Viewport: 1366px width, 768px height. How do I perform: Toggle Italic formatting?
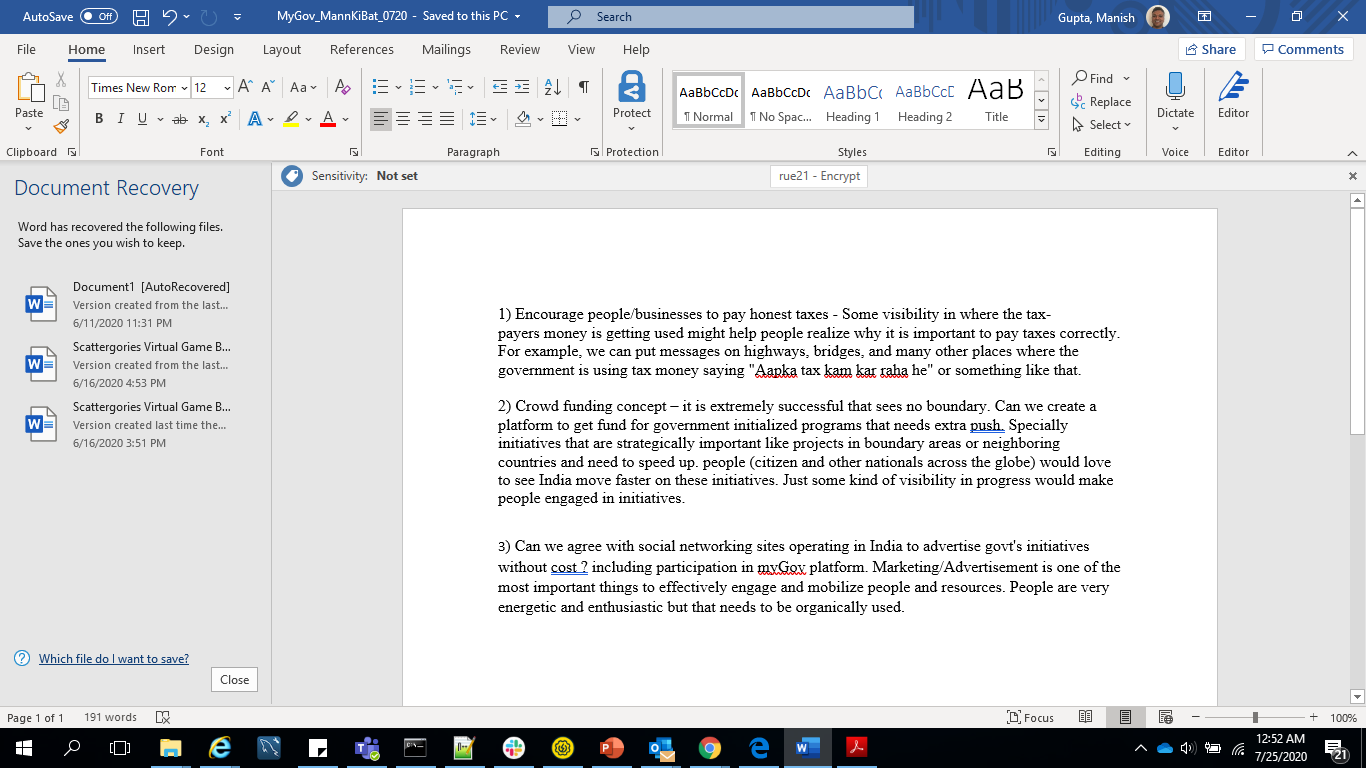tap(121, 119)
